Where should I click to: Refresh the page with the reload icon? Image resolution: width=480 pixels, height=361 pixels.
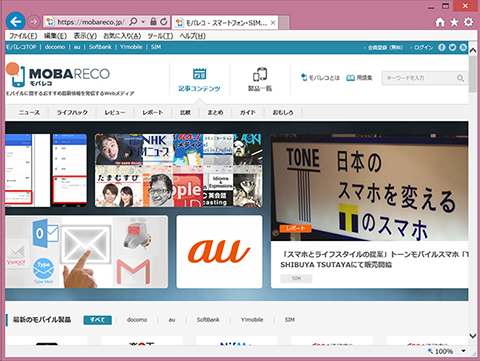pyautogui.click(x=164, y=22)
